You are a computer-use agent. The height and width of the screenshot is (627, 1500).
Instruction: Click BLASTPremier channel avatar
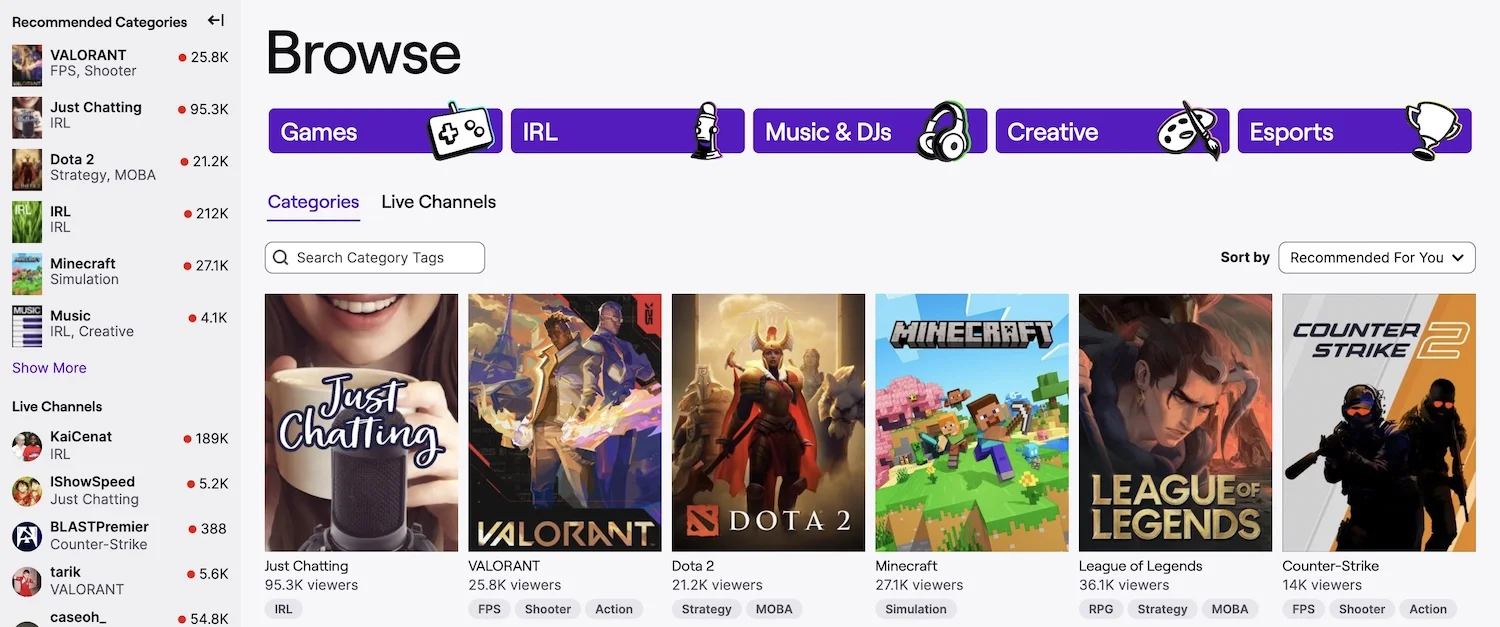pyautogui.click(x=27, y=536)
